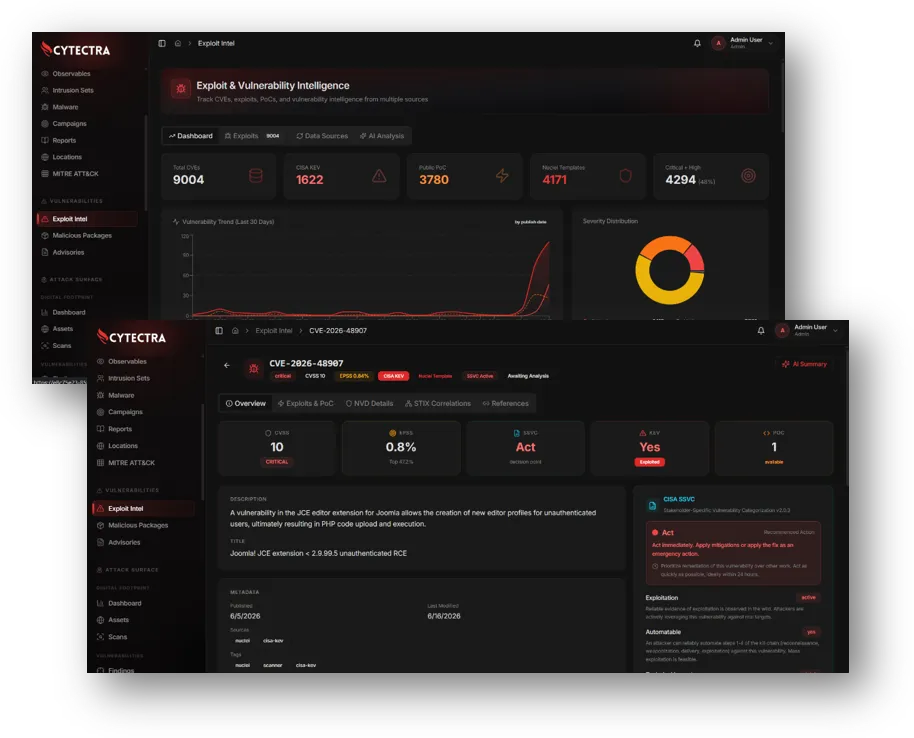The image size is (914, 738).
Task: Click the 'active' badge beside Exploitation
Action: coord(808,598)
